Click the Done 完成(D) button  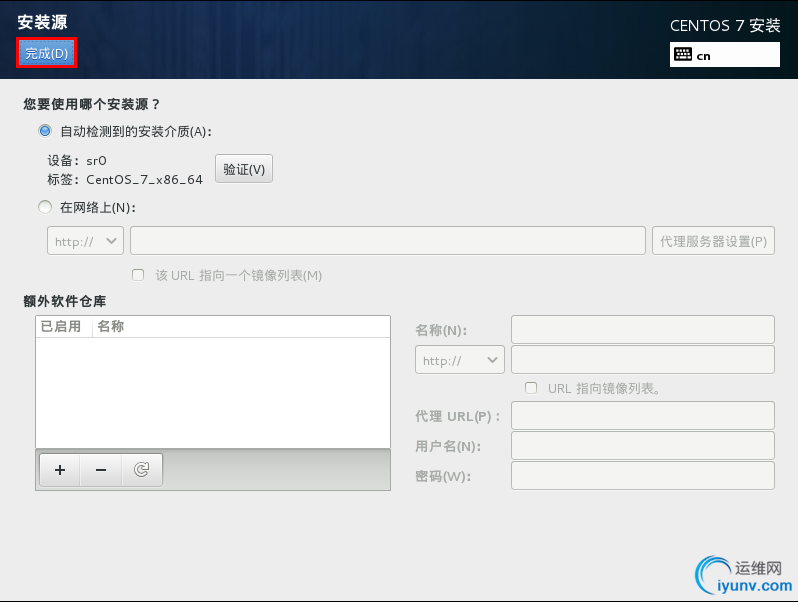(46, 53)
